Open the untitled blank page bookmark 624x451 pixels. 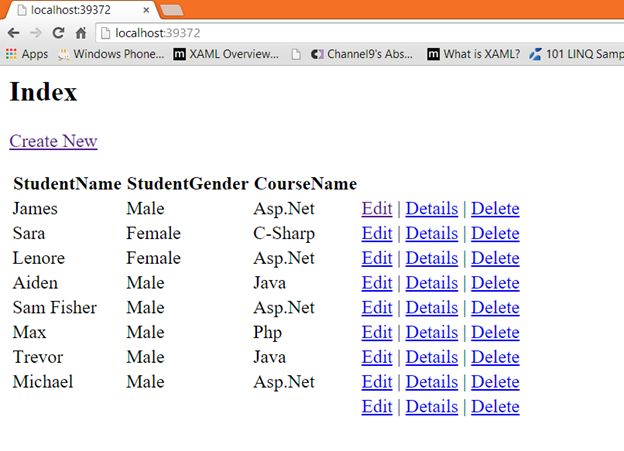(296, 54)
